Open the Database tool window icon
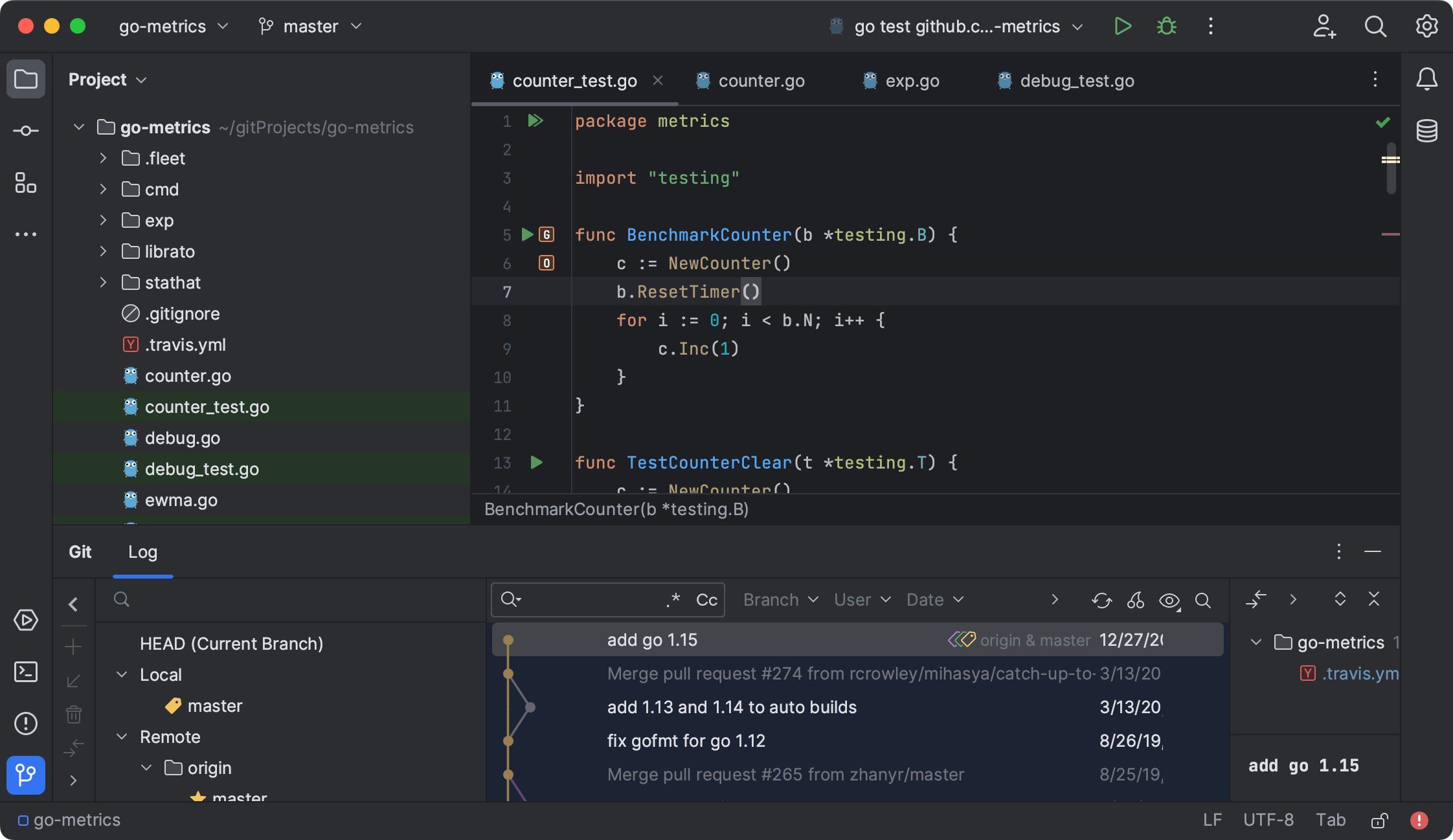1453x840 pixels. coord(1428,130)
